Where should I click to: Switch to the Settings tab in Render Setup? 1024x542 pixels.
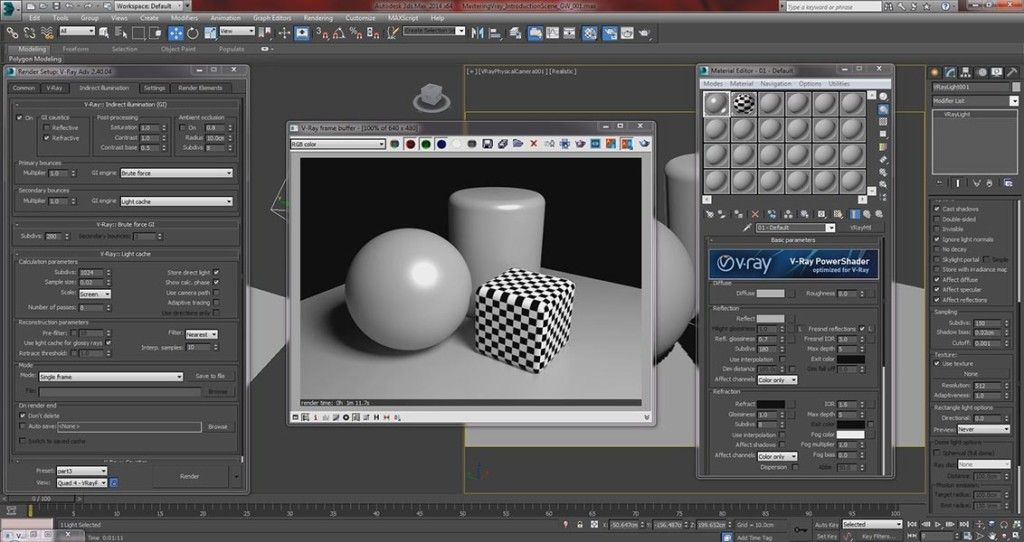click(154, 88)
